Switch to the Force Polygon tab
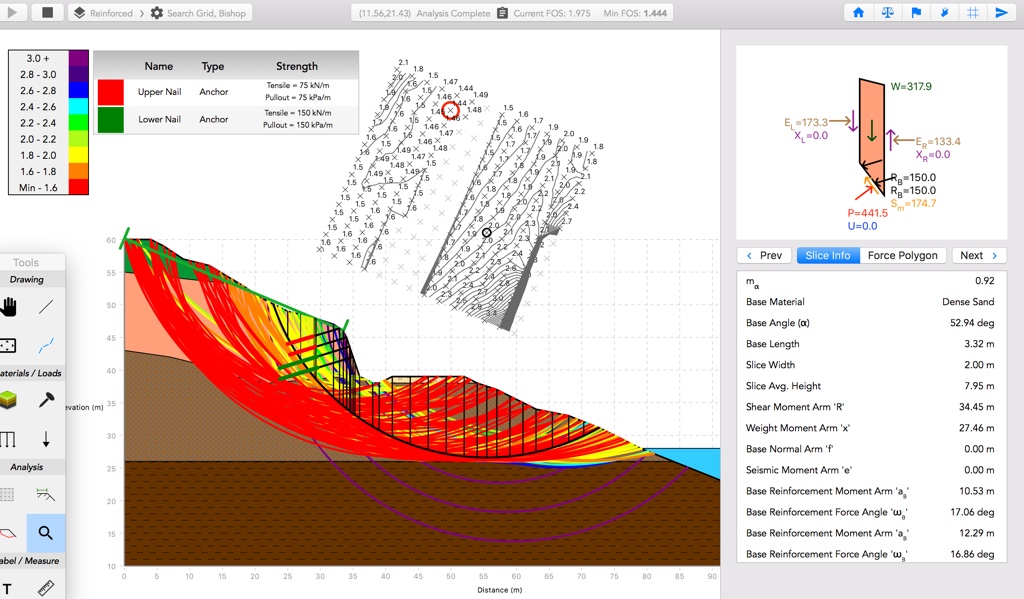The image size is (1024, 599). pos(903,255)
